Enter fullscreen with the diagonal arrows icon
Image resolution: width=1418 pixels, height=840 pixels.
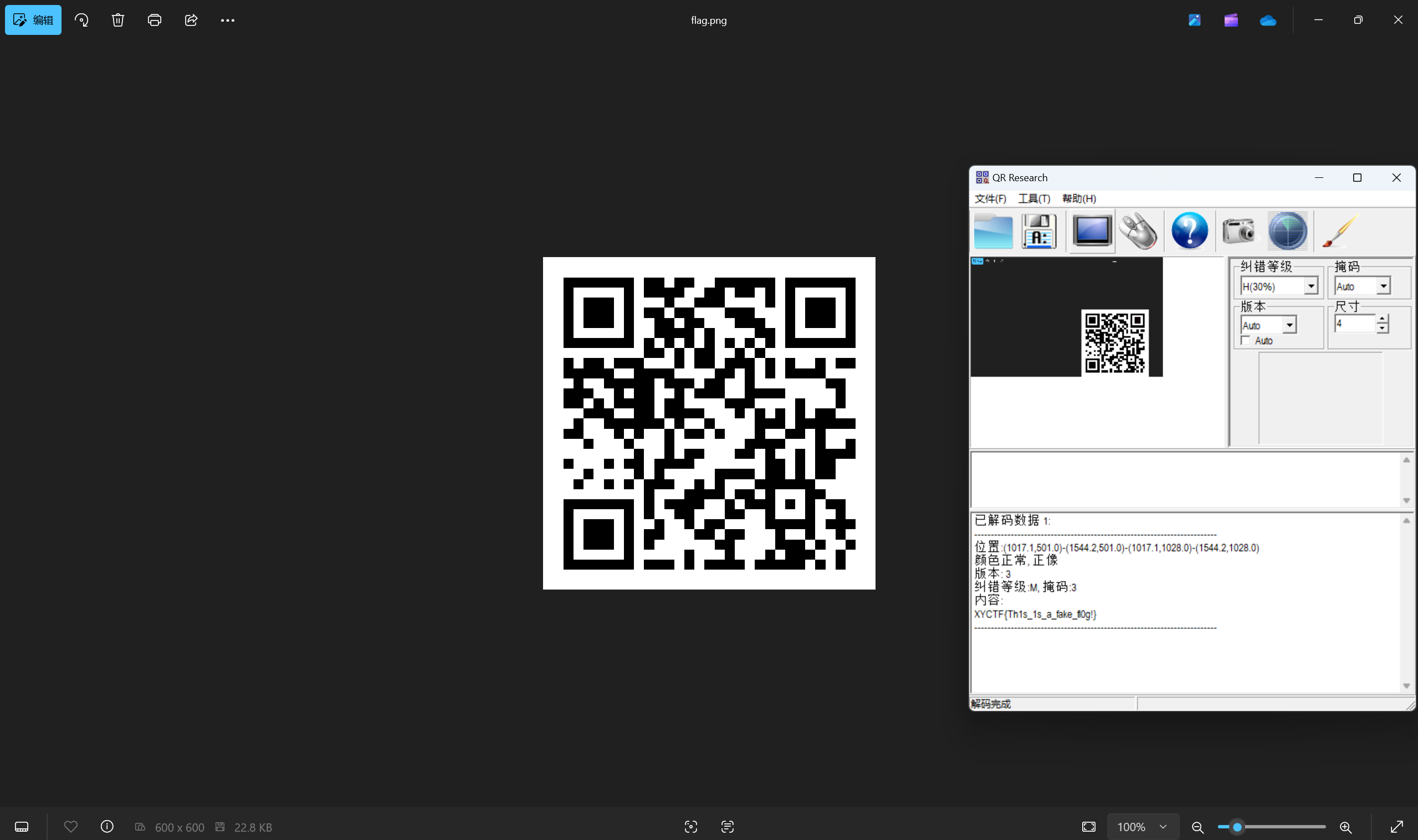coord(1396,827)
